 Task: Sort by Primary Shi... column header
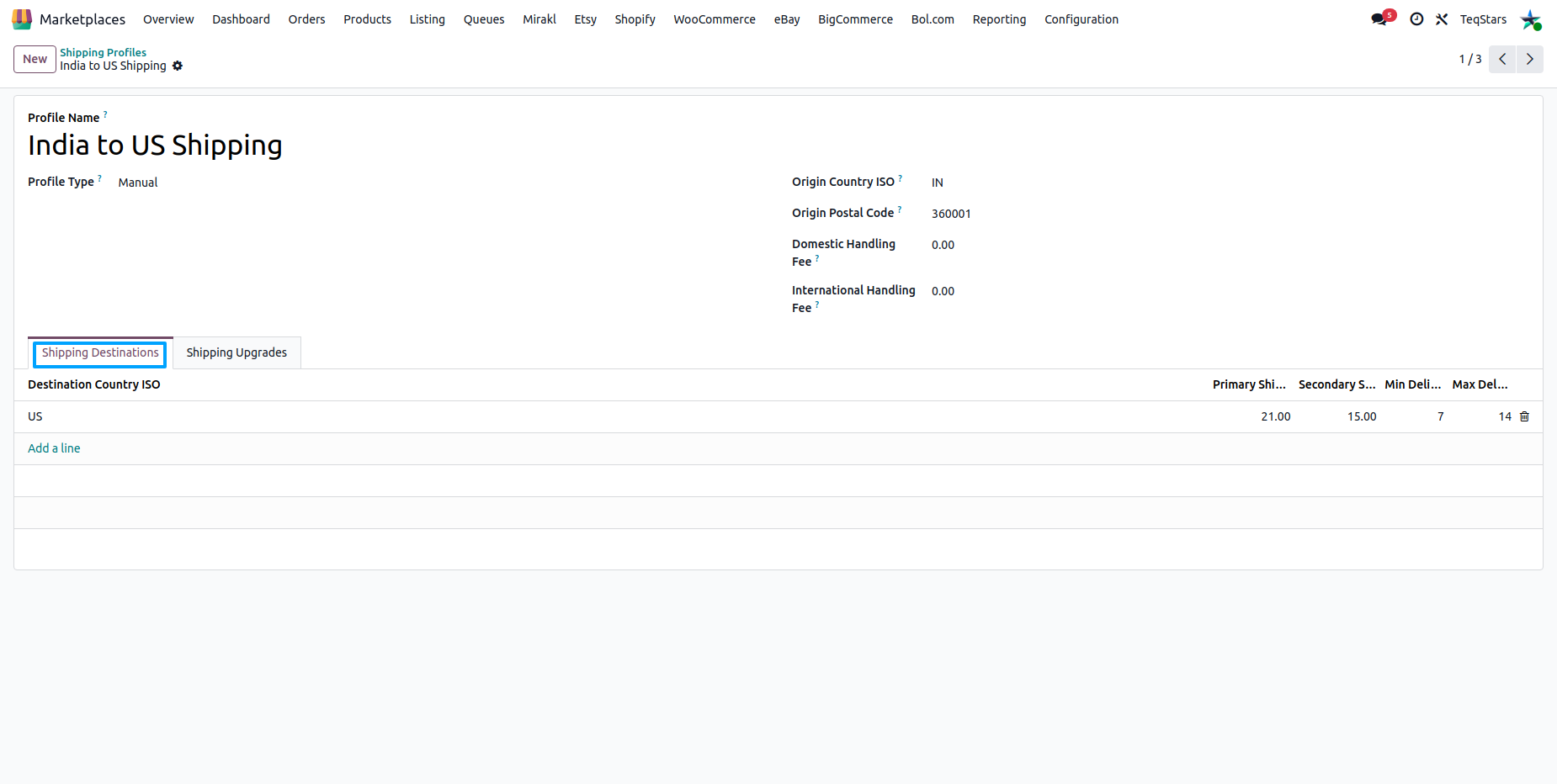(1249, 384)
